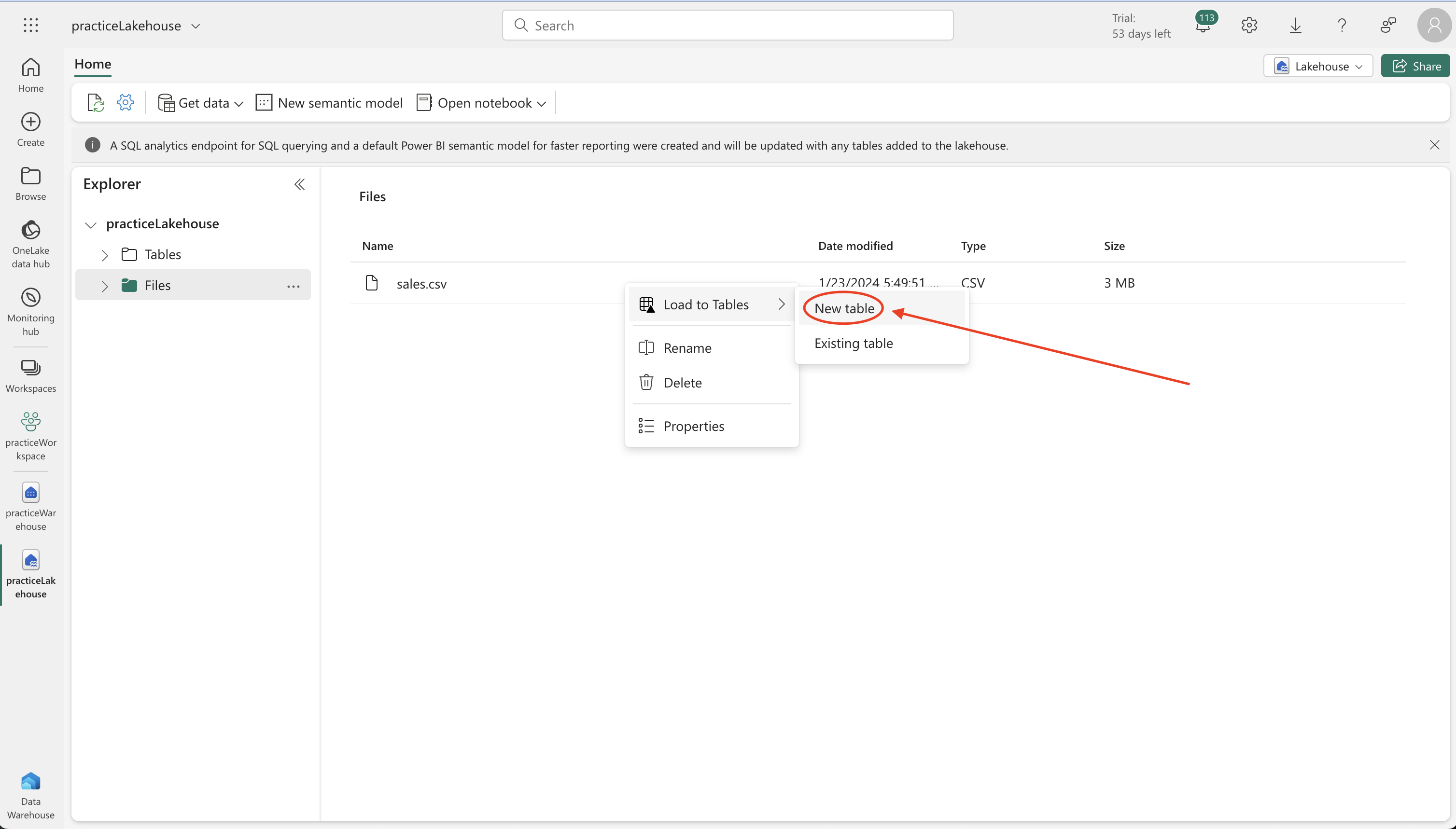The image size is (1456, 829).
Task: Sort by Date modified column
Action: point(855,246)
